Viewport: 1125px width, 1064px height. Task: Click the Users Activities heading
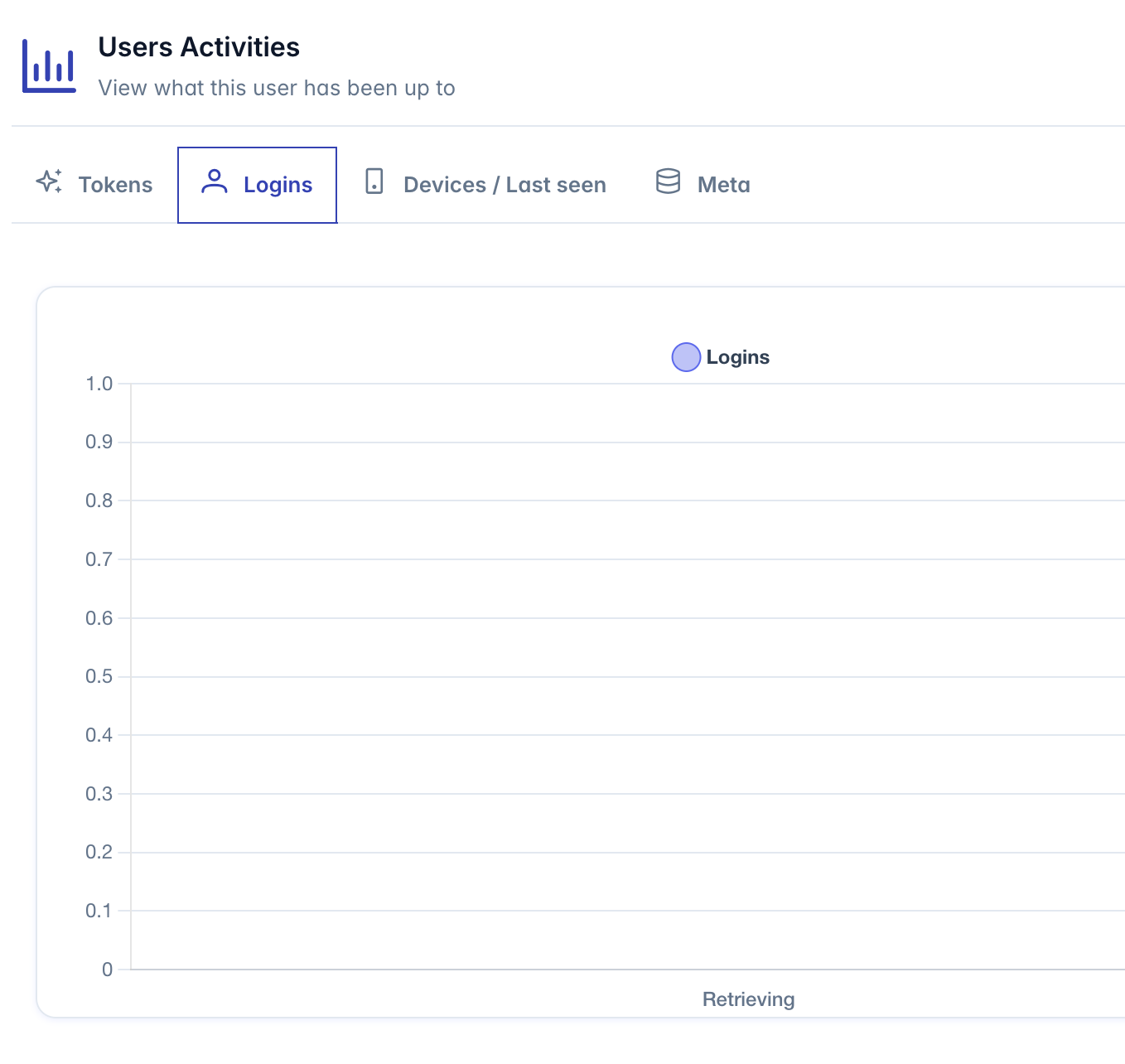tap(199, 47)
